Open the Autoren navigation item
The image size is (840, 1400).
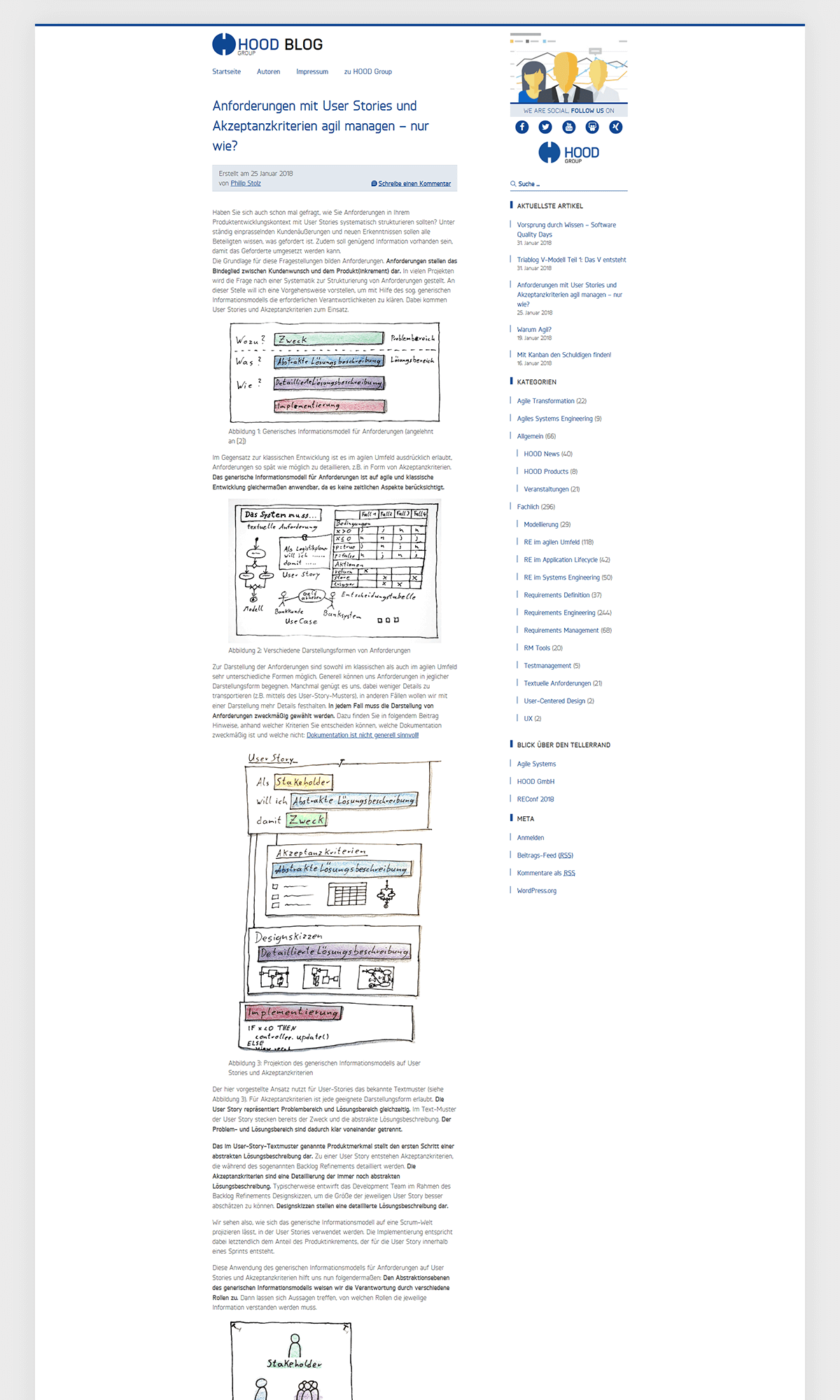[x=268, y=71]
